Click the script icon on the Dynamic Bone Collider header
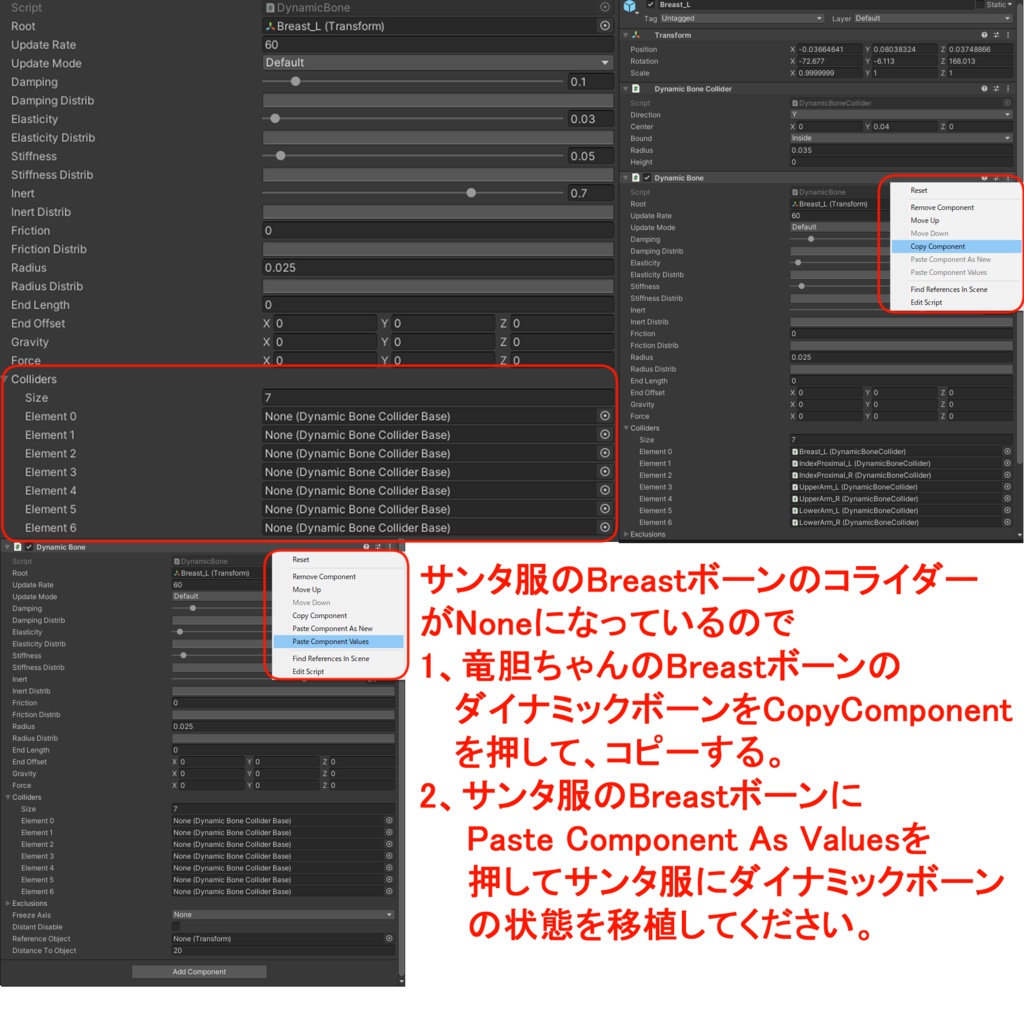Screen dimensions: 1024x1022 point(636,88)
